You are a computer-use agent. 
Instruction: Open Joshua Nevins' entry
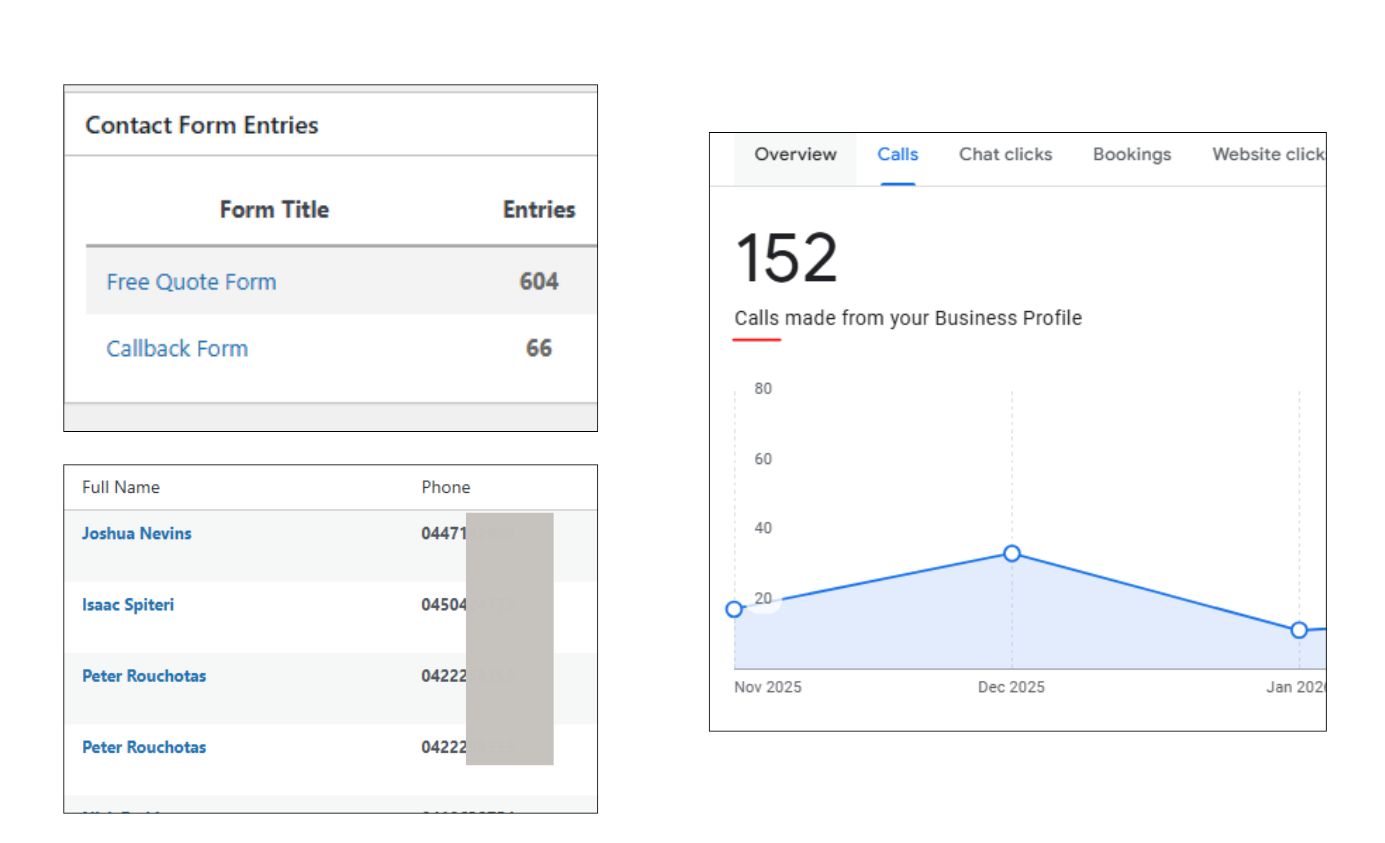coord(137,534)
